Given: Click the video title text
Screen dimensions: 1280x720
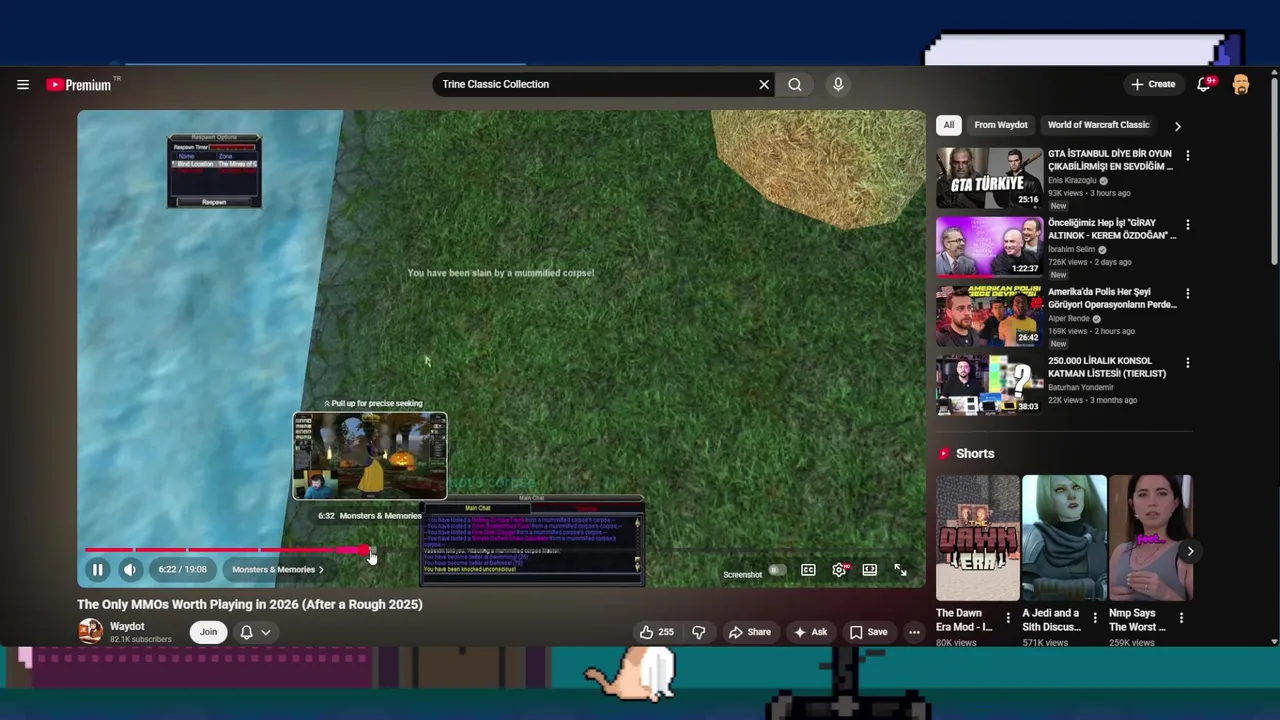Looking at the screenshot, I should [250, 604].
